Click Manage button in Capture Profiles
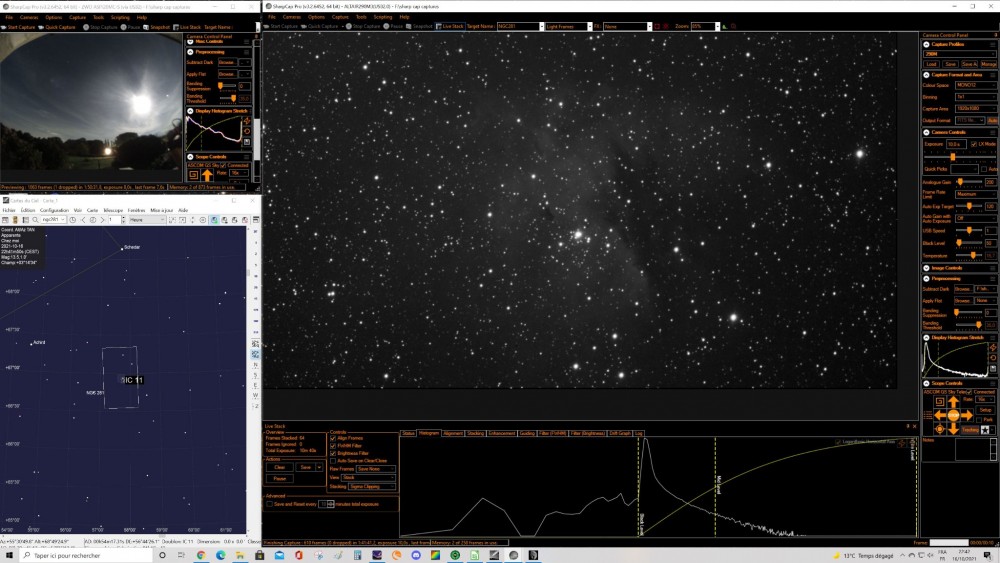This screenshot has height=563, width=1000. click(x=989, y=64)
